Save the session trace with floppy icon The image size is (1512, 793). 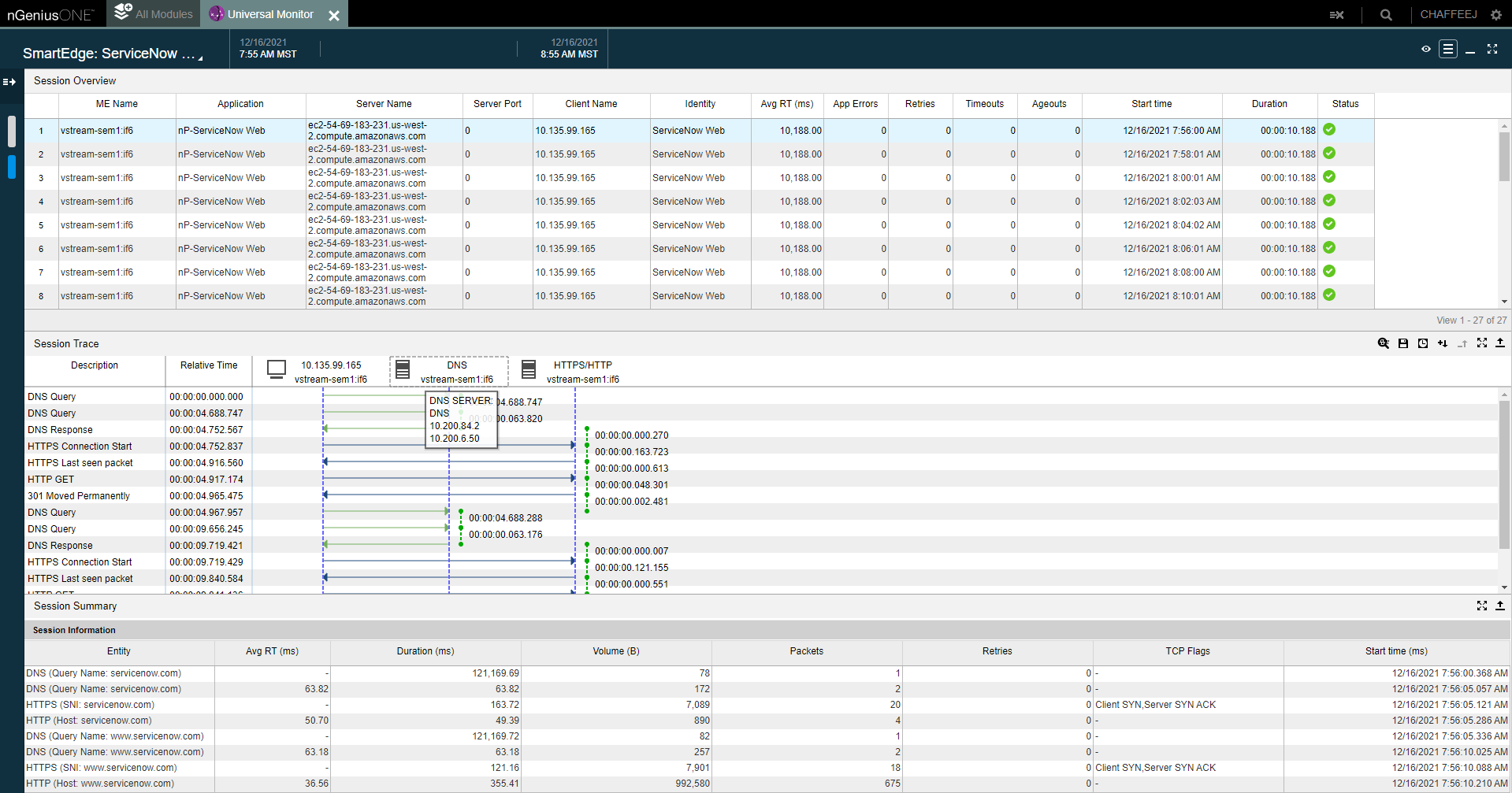[1403, 343]
